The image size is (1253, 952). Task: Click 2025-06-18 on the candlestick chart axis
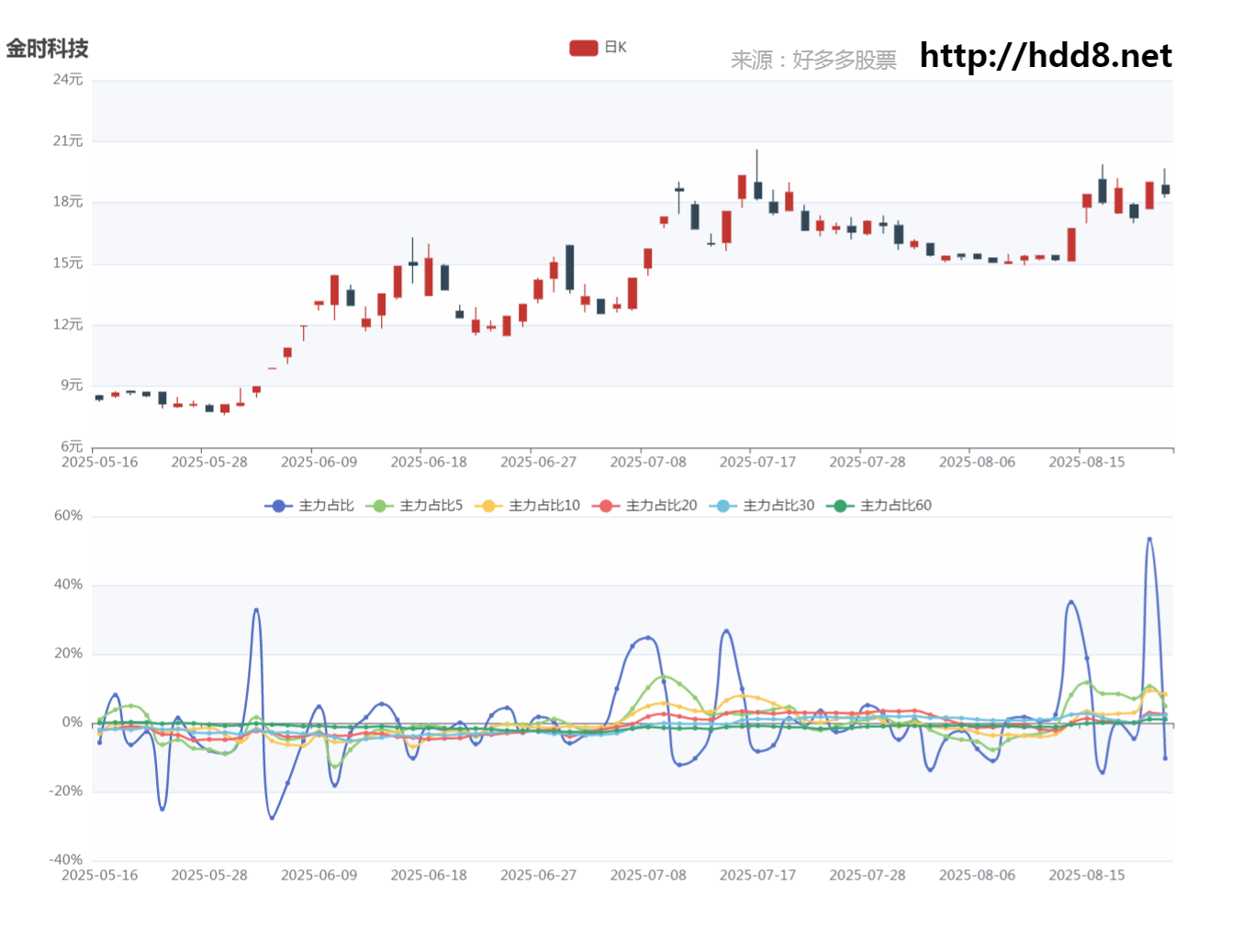(429, 463)
